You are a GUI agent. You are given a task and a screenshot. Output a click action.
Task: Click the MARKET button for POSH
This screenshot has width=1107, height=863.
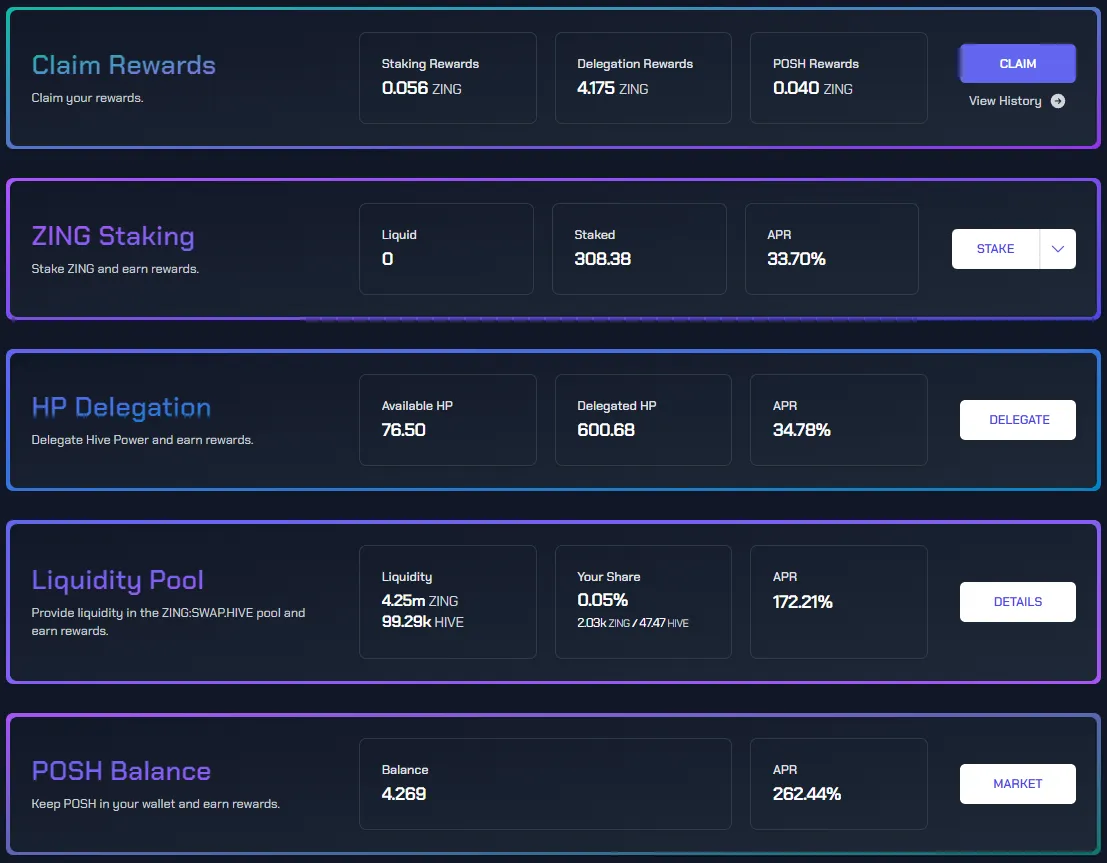pyautogui.click(x=1017, y=784)
